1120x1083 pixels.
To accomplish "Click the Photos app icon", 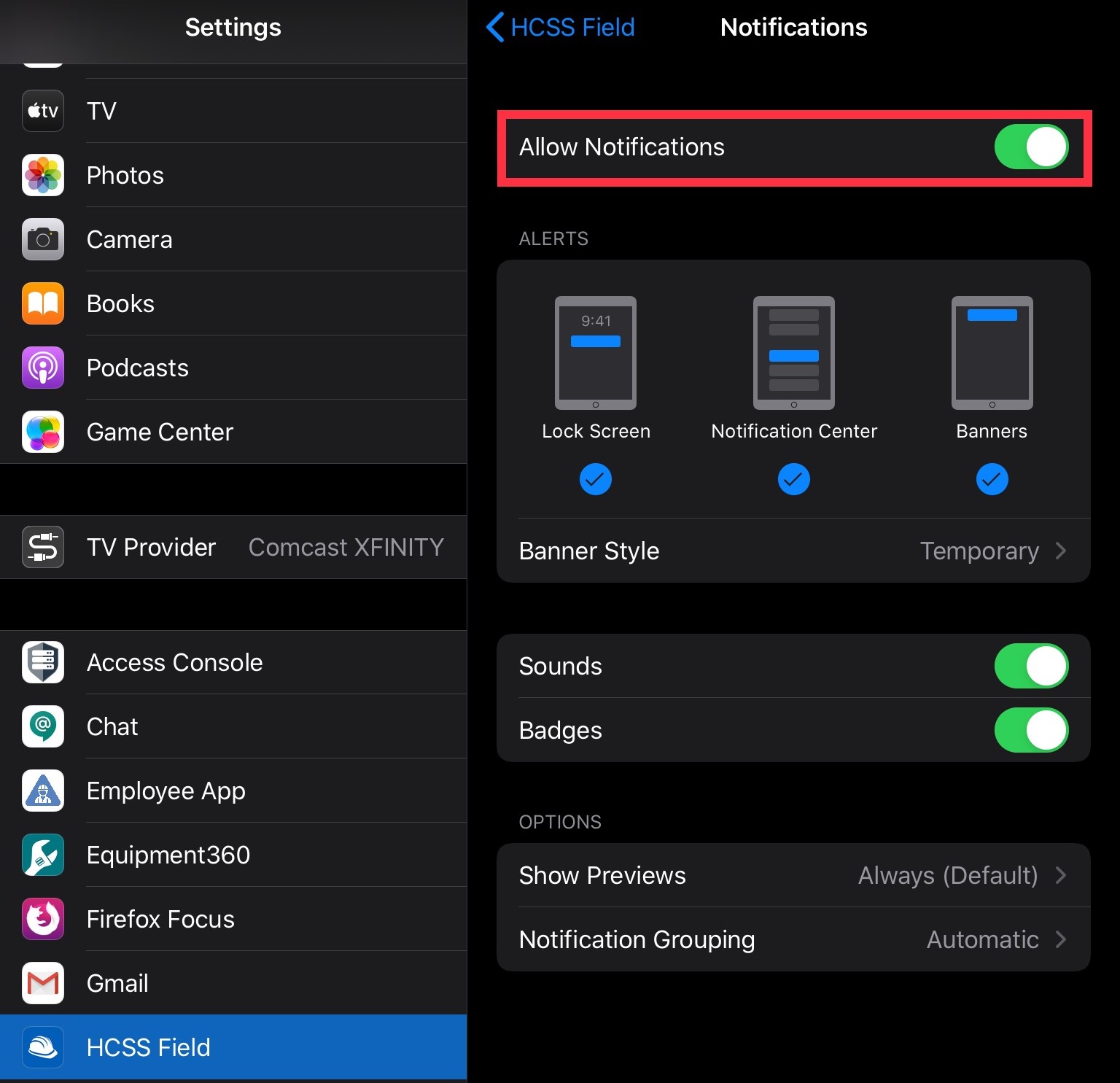I will tap(42, 175).
